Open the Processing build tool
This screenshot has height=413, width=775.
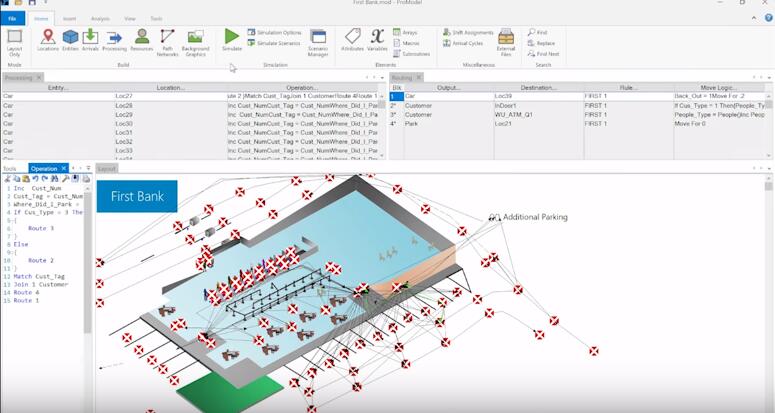(x=114, y=40)
